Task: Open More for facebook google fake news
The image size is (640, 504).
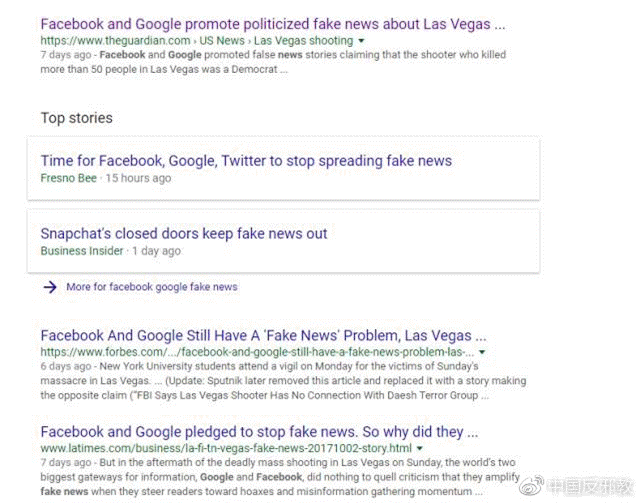Action: [152, 287]
